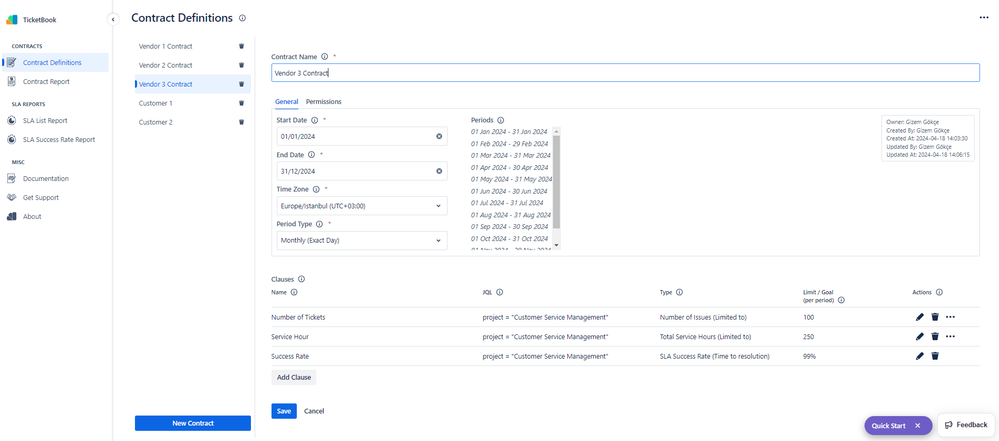
Task: Switch to the Permissions tab
Action: point(324,102)
